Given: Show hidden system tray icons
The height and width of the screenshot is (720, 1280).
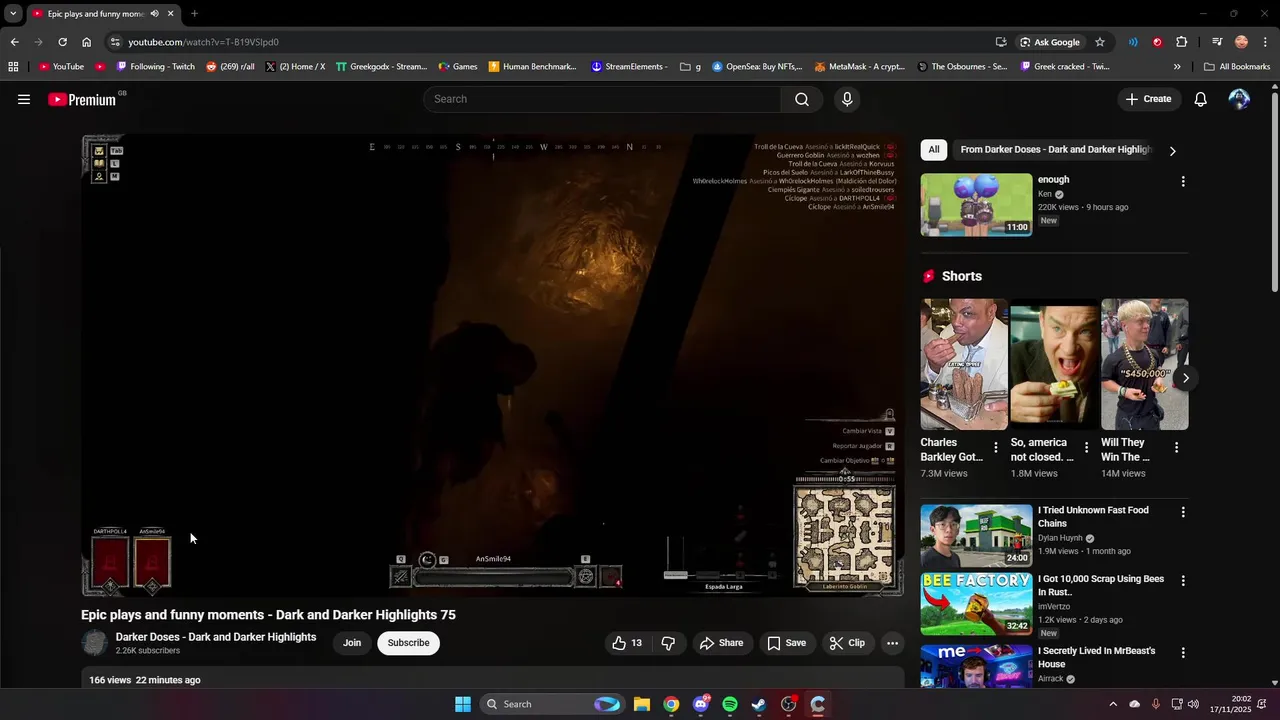Looking at the screenshot, I should pyautogui.click(x=1112, y=704).
